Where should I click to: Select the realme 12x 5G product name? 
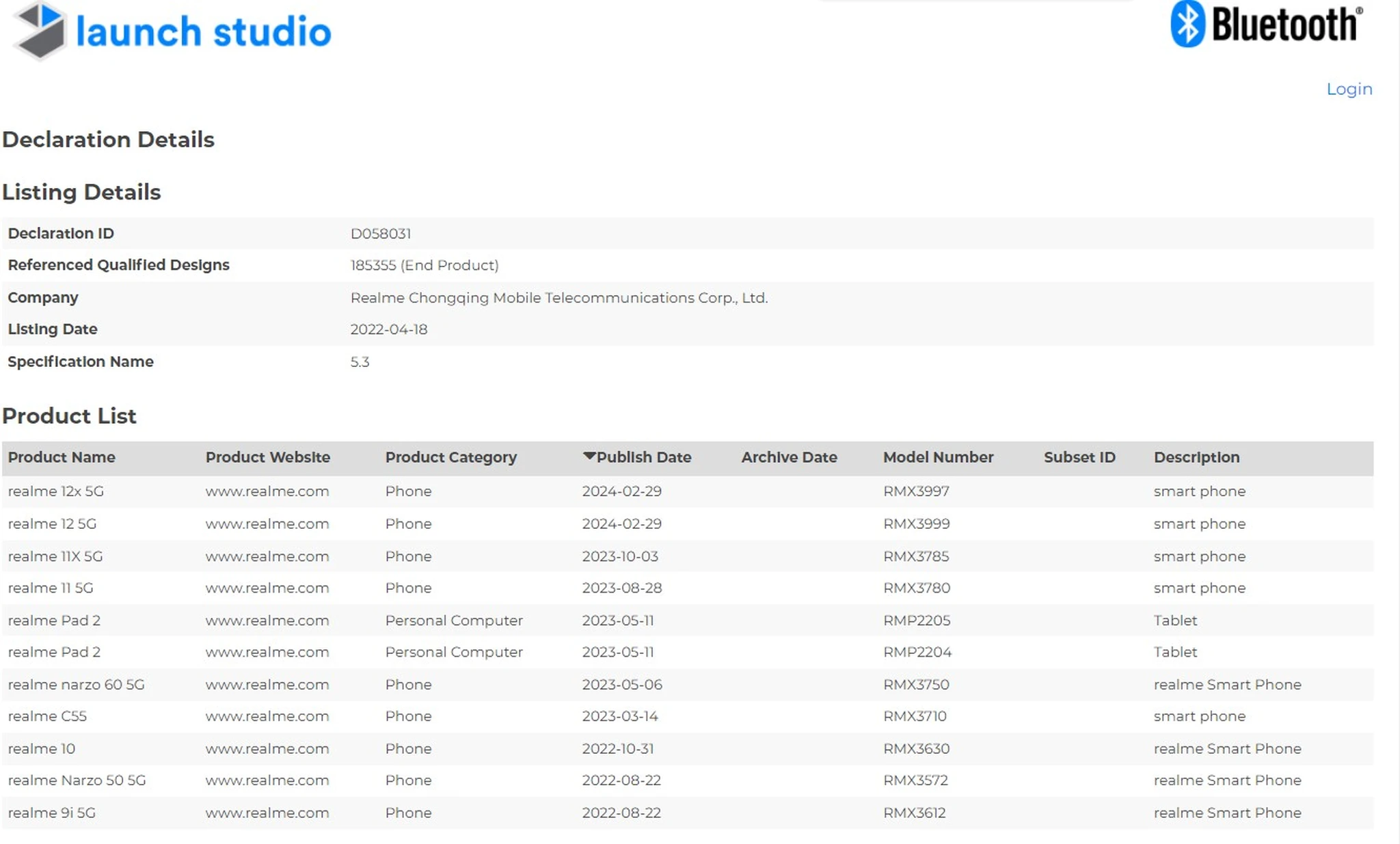pyautogui.click(x=56, y=491)
